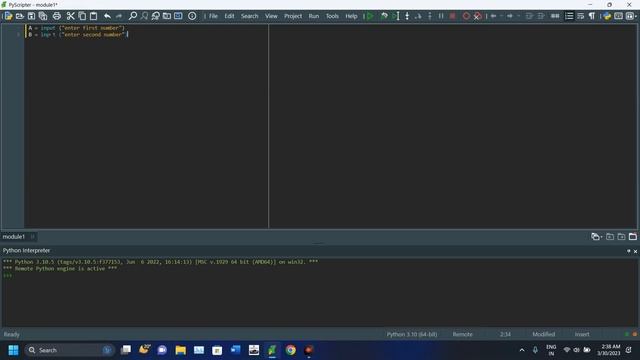Open Google Chrome from taskbar

pyautogui.click(x=291, y=350)
